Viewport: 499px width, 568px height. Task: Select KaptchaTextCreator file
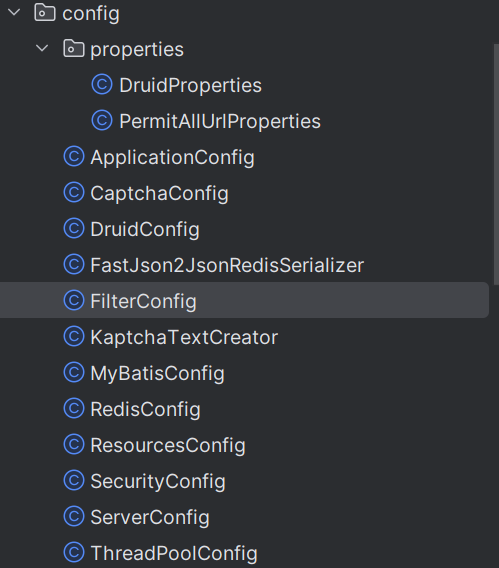coord(184,337)
